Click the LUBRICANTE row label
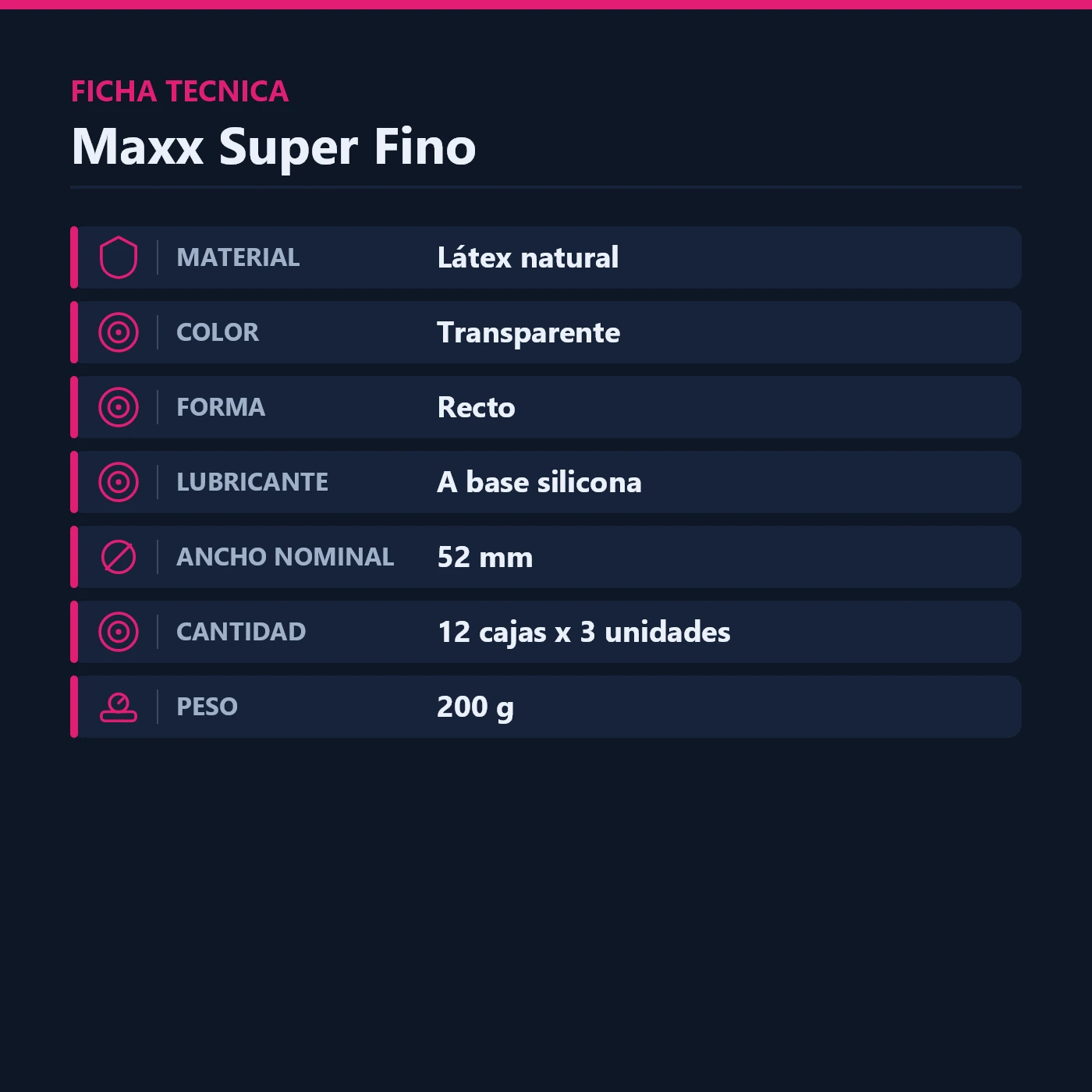 253,482
